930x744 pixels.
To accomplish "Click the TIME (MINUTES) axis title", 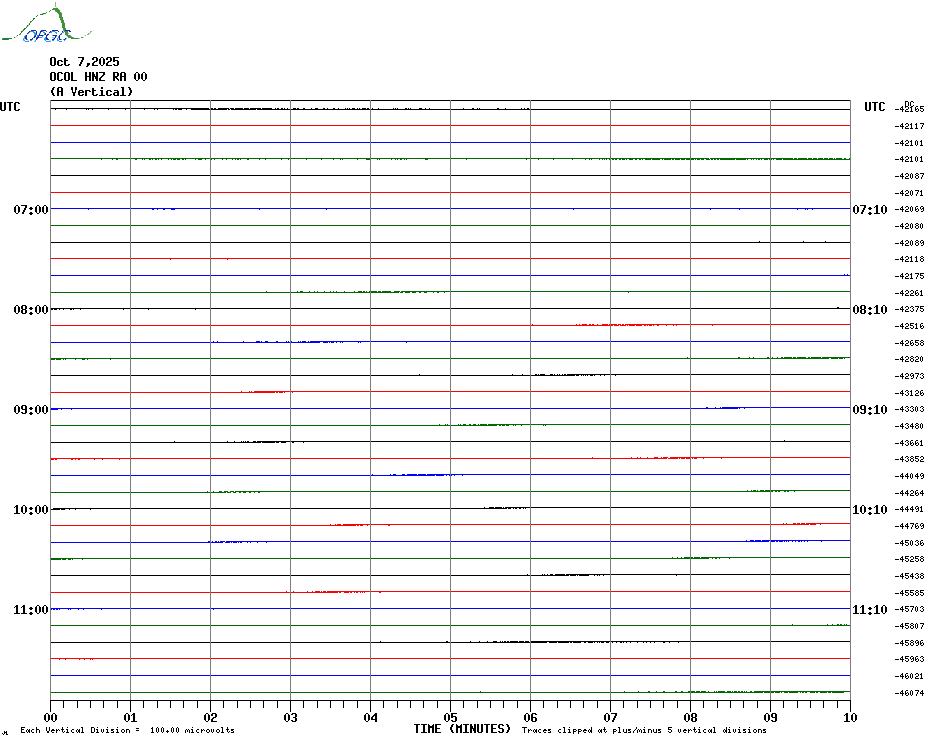I will coord(462,729).
